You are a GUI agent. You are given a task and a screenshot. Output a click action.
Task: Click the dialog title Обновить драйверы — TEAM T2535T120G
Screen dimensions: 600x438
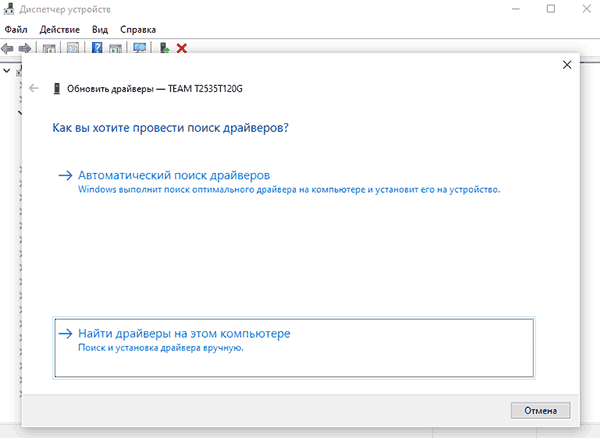click(155, 89)
